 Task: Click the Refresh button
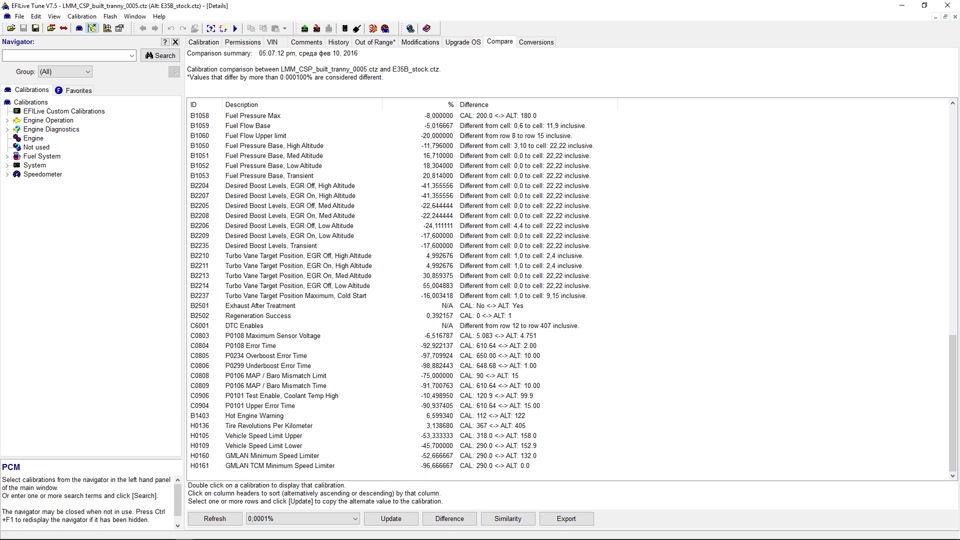tap(215, 519)
